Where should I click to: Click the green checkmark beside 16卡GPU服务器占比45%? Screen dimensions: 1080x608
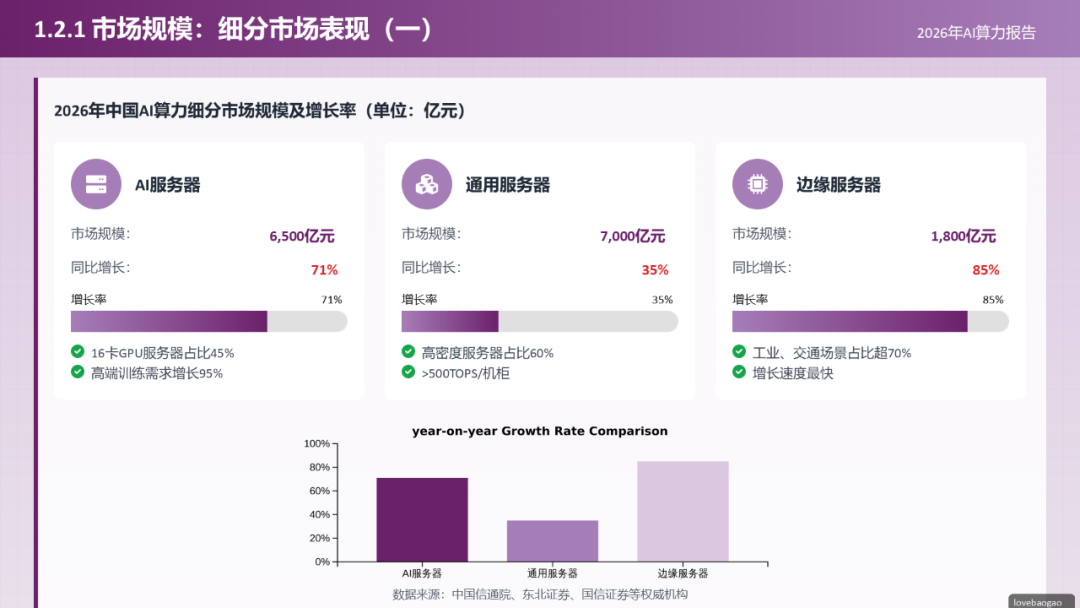coord(78,352)
